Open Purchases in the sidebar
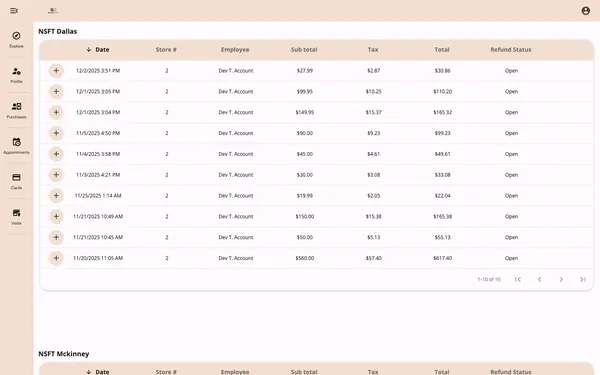Viewport: 600px width, 375px height. tap(16, 111)
